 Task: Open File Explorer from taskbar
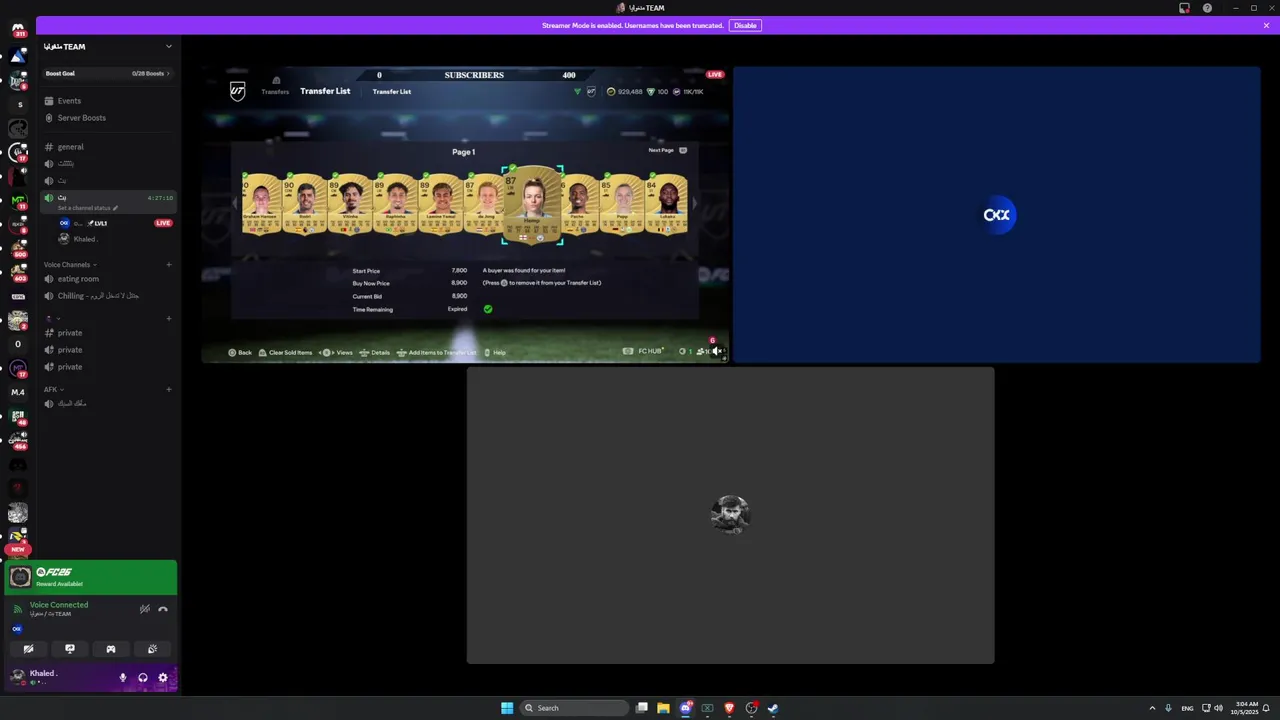663,708
